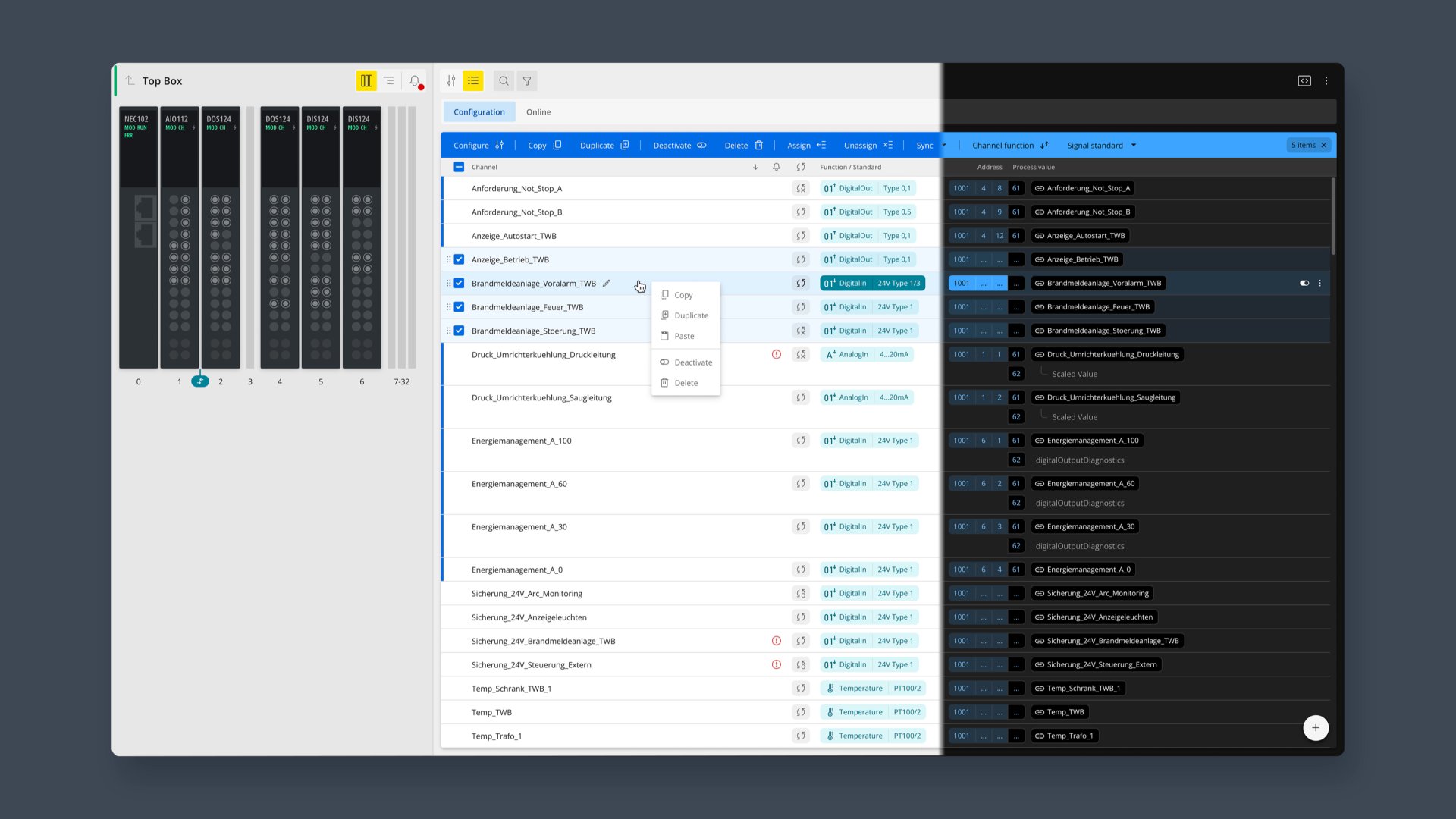
Task: Click the notification bell icon in the column header
Action: [776, 167]
